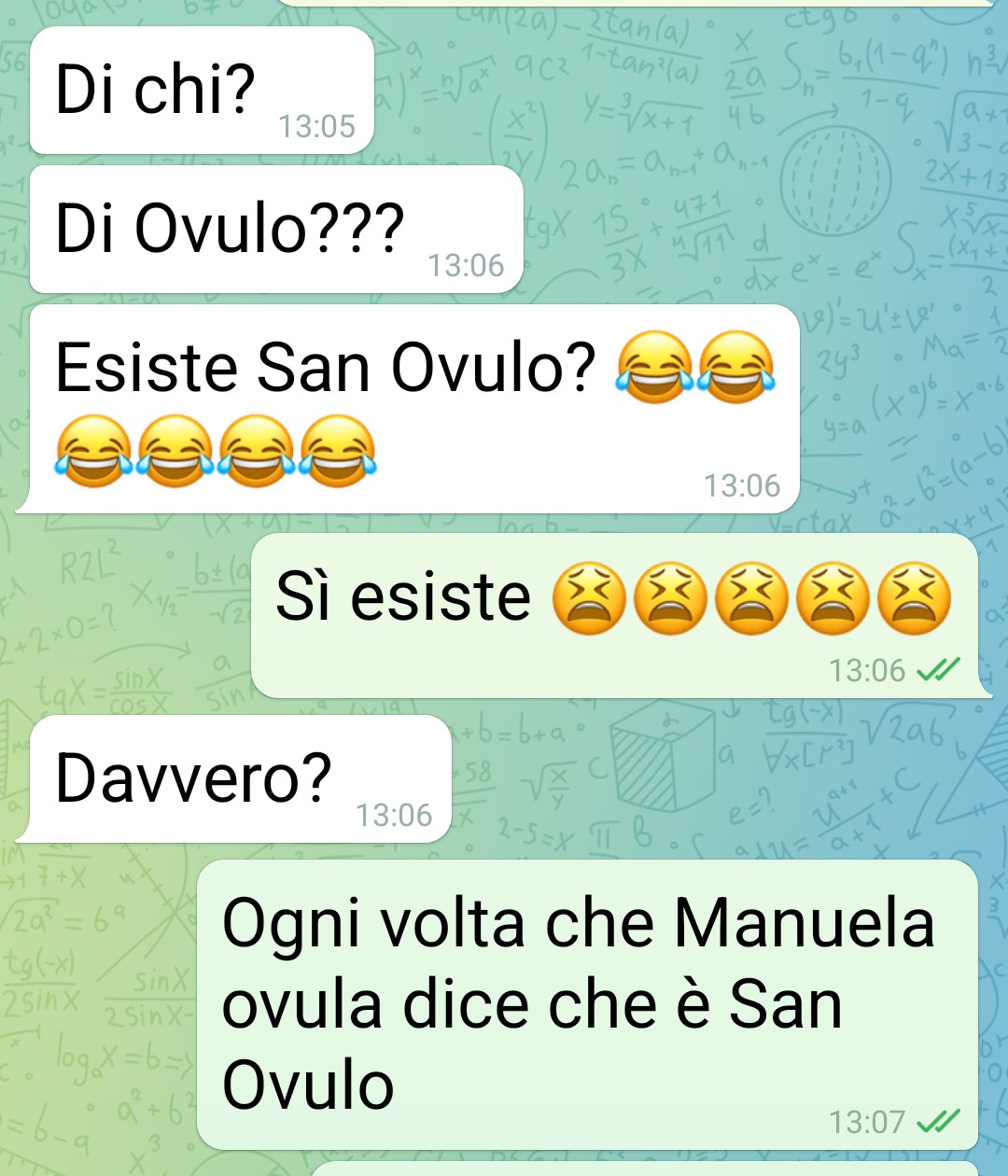1008x1176 pixels.
Task: Tap the 13:06 timestamp on 'Di Ovulo???'
Action: (x=466, y=266)
